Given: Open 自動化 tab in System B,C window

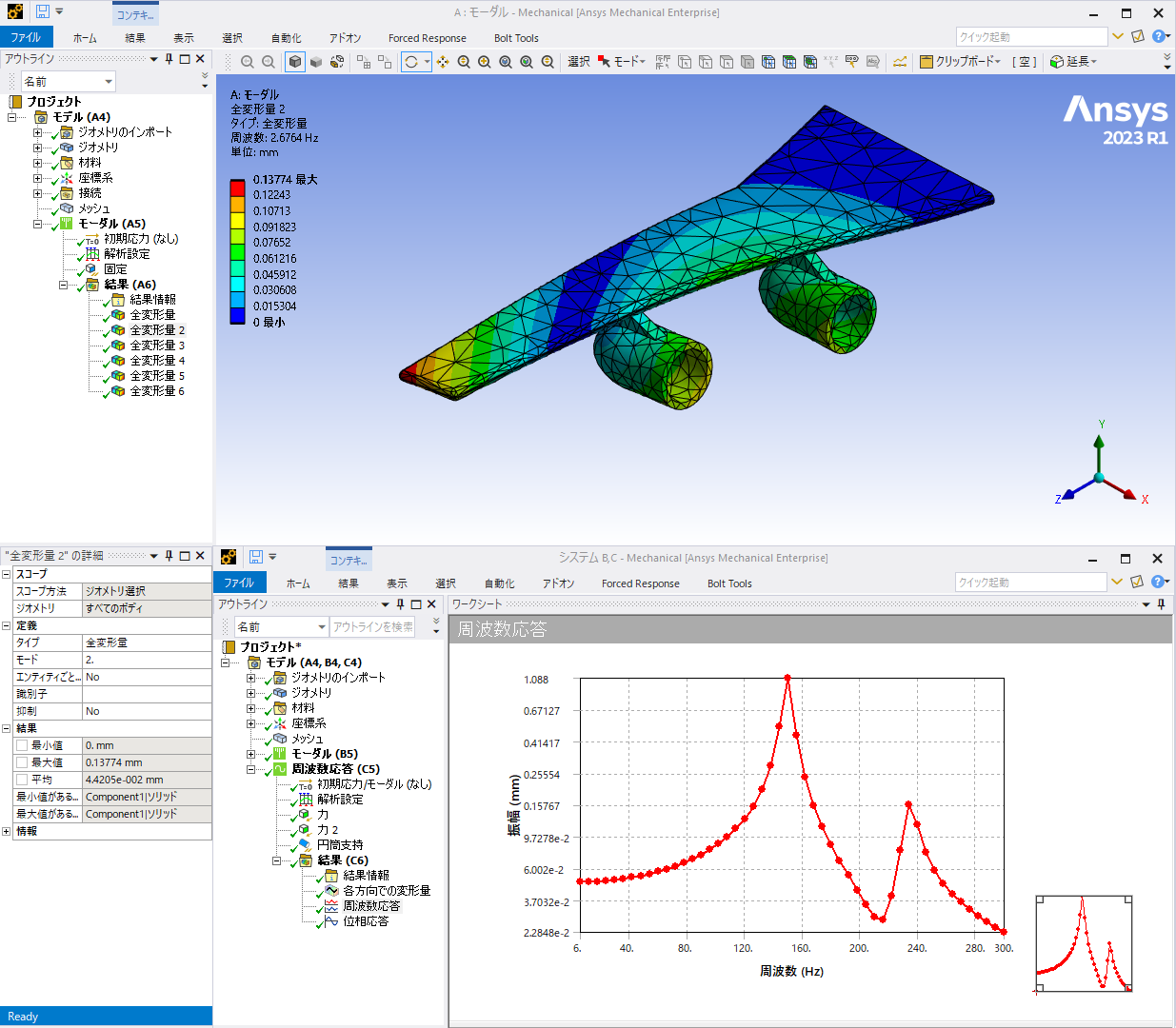Looking at the screenshot, I should (499, 583).
